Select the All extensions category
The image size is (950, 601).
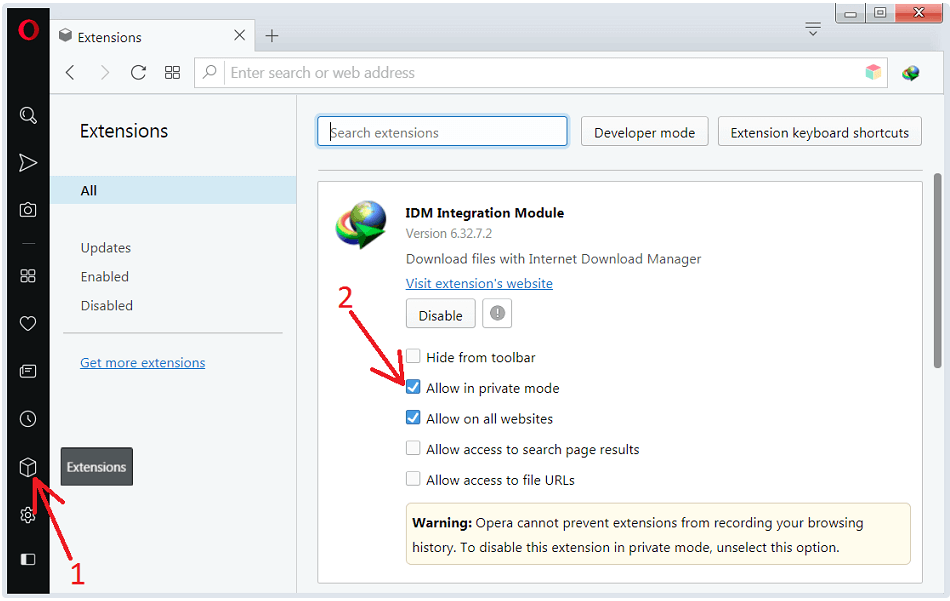click(x=173, y=190)
